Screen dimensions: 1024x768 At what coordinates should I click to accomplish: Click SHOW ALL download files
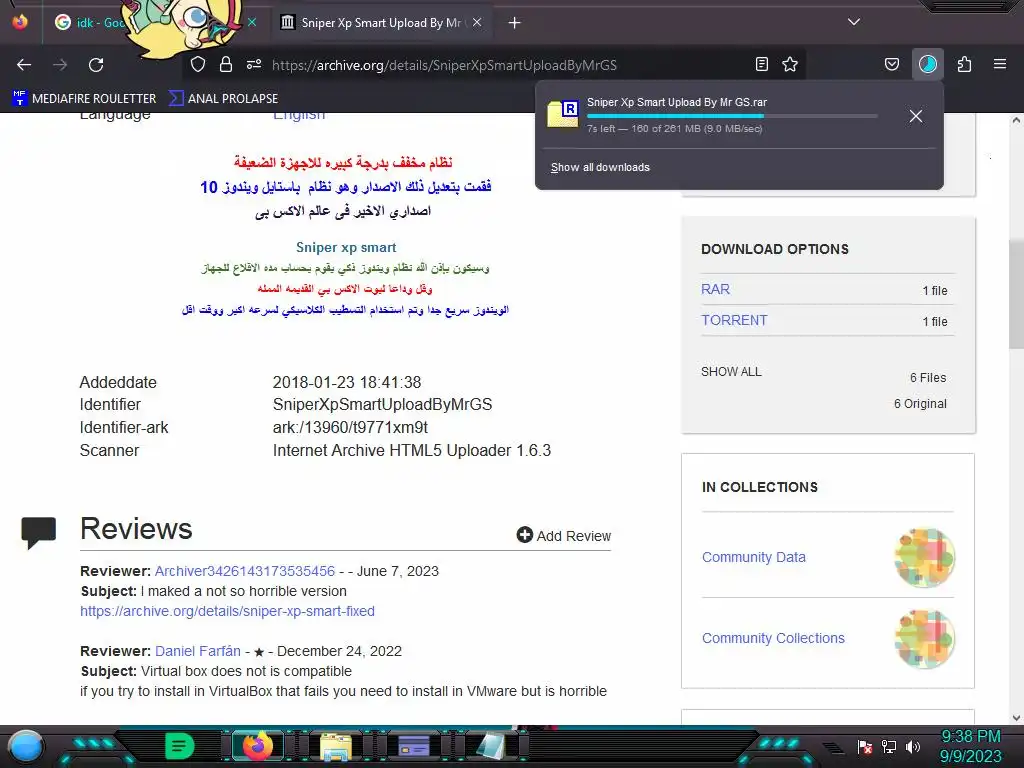[731, 372]
